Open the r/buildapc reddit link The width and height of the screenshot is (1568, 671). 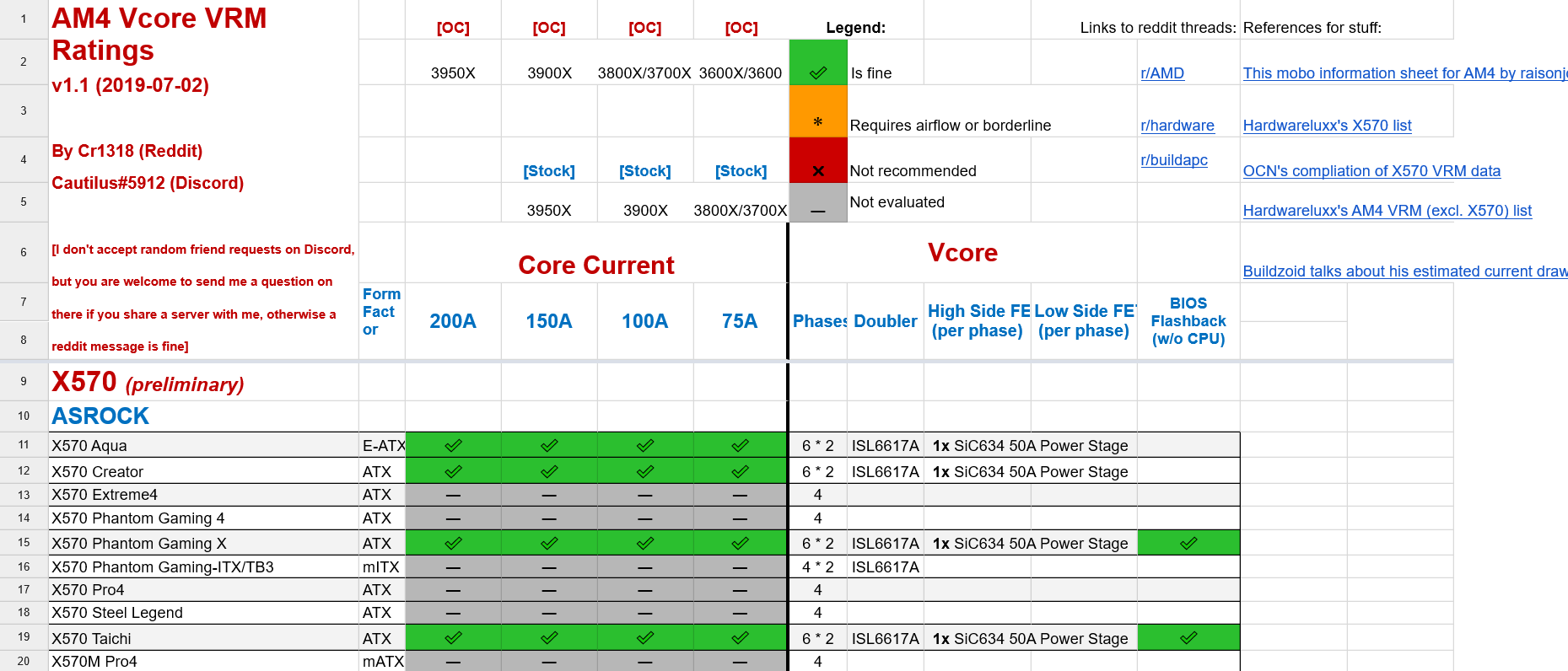click(1173, 160)
